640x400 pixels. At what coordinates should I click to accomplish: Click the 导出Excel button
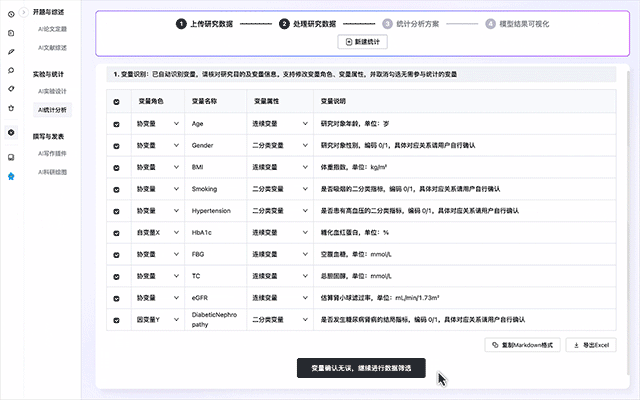pos(591,345)
